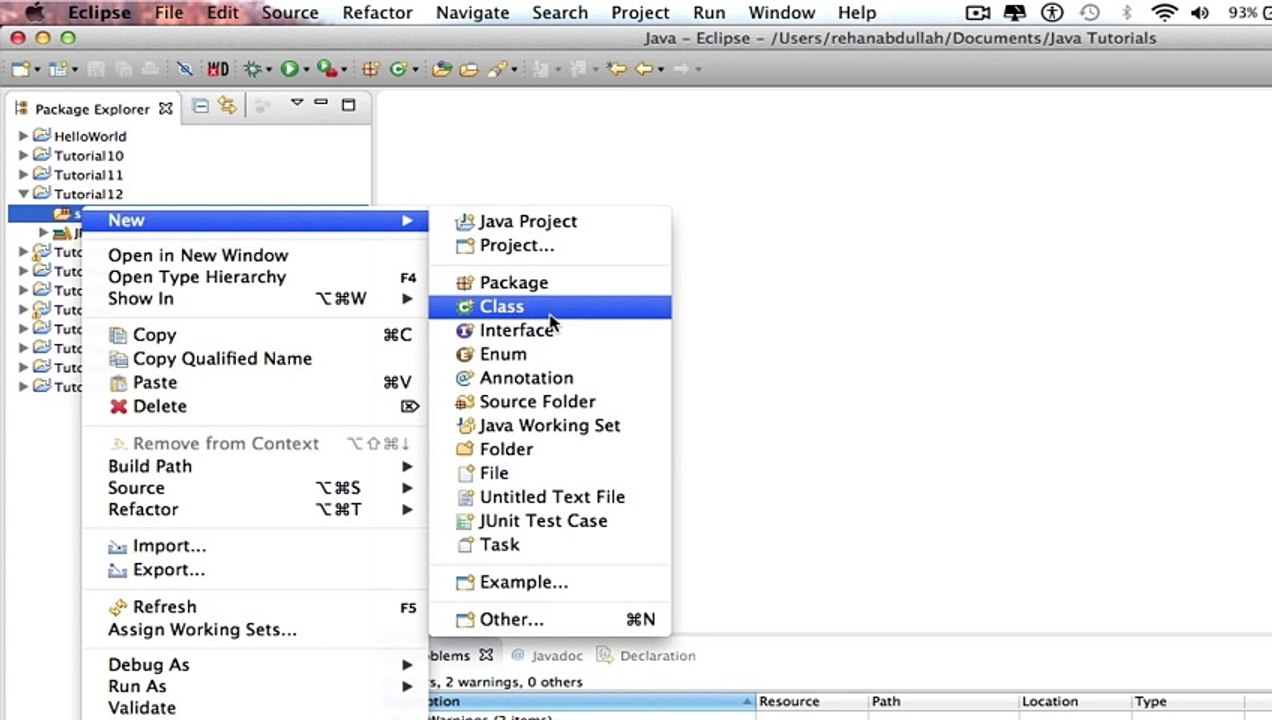Click Refresh in the context menu

(164, 607)
